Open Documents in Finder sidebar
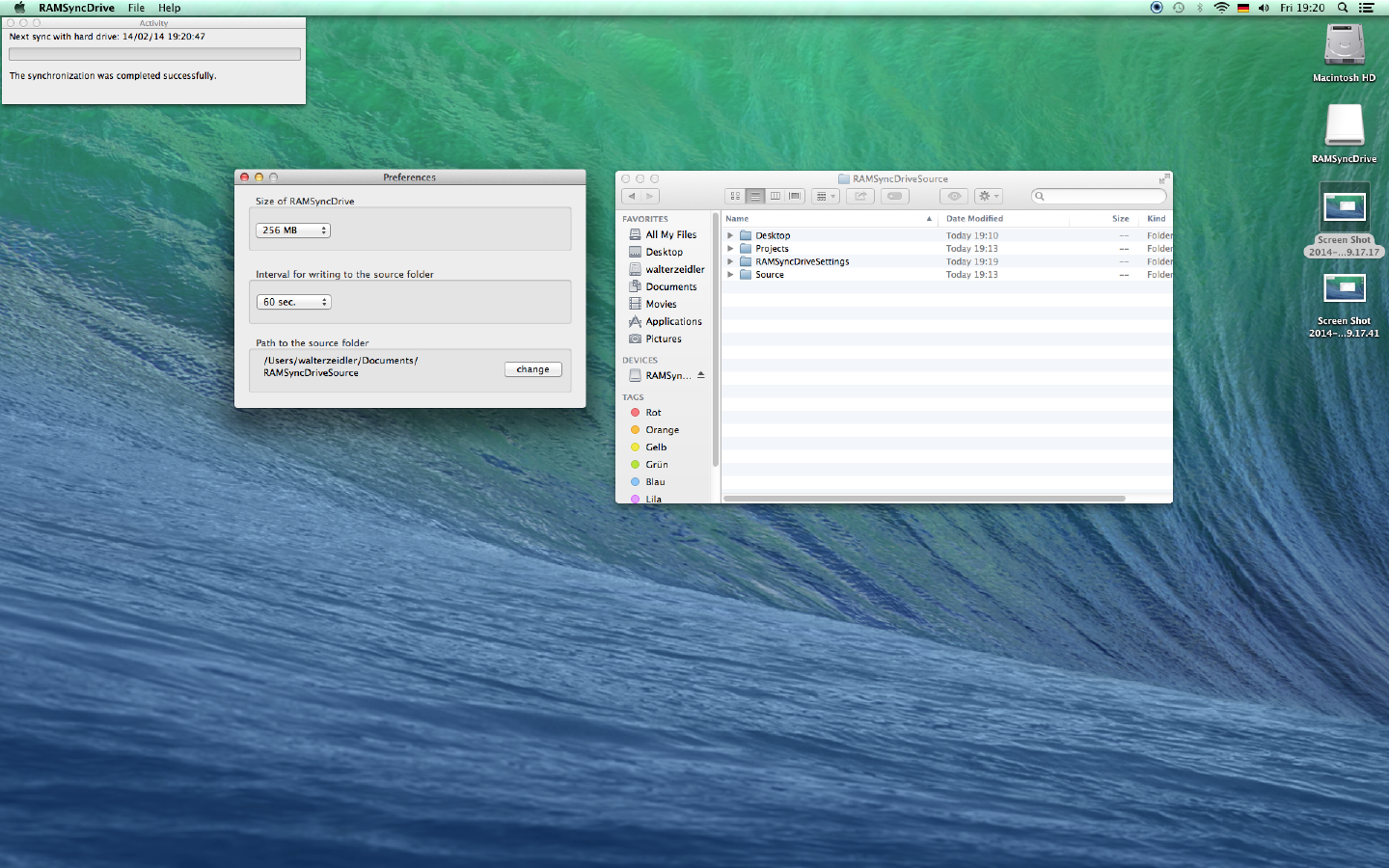 click(x=670, y=286)
